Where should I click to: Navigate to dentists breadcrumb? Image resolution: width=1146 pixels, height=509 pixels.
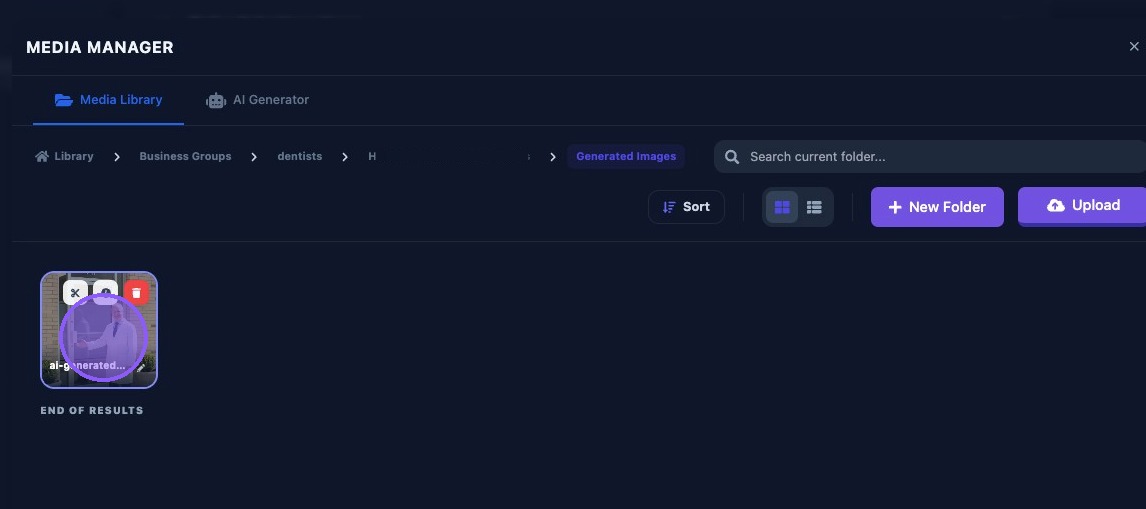pyautogui.click(x=300, y=157)
